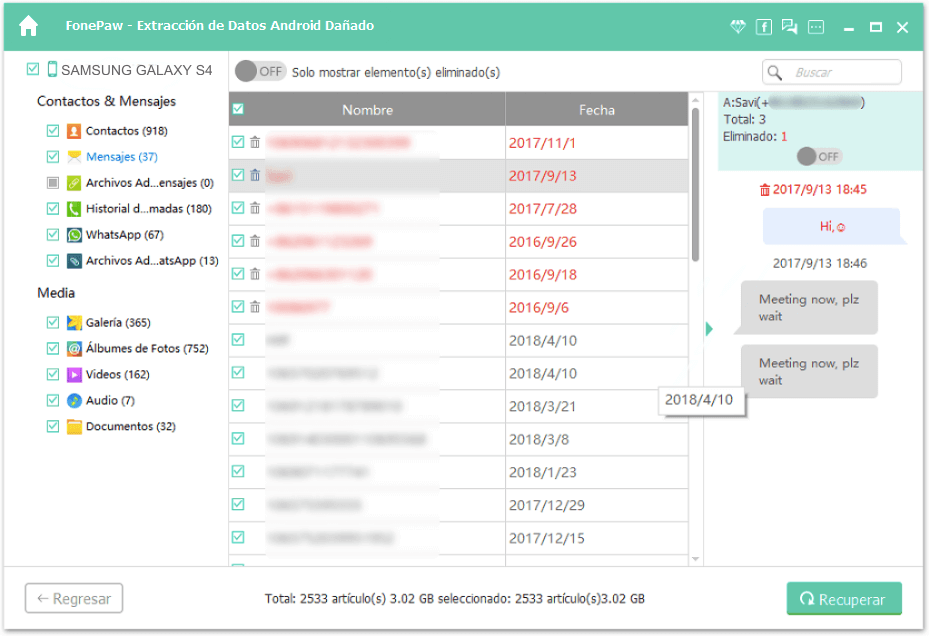Click trash icon on the 2017/7/28 row
The image size is (930, 638).
point(255,208)
